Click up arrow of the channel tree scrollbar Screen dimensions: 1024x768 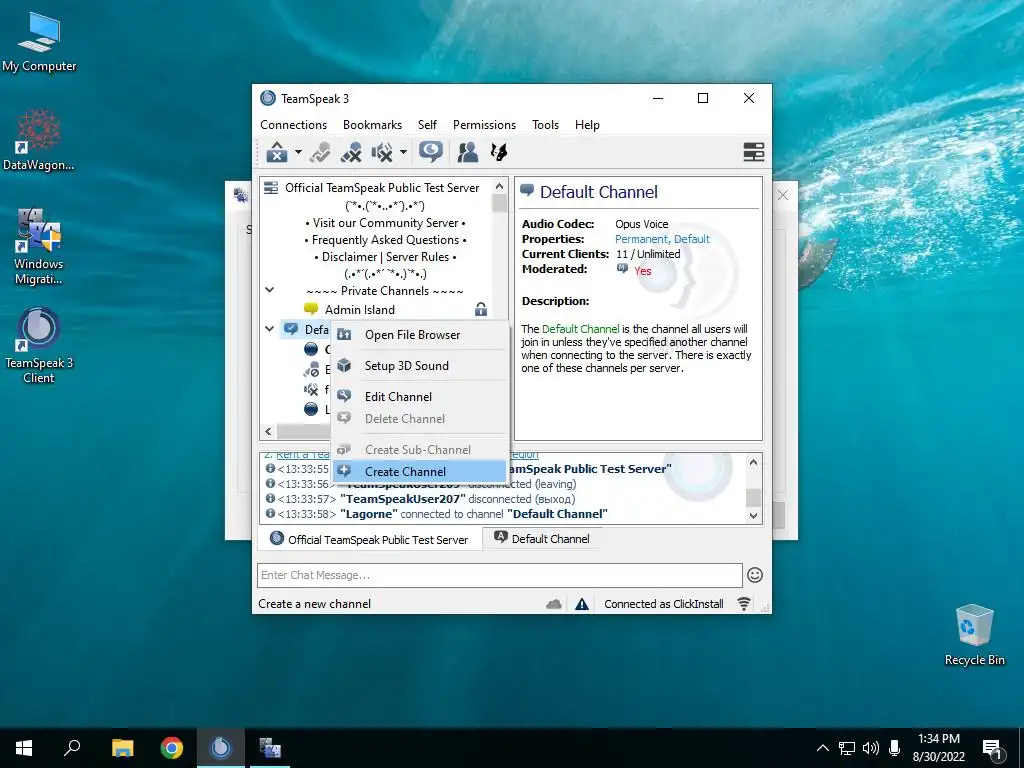coord(500,187)
